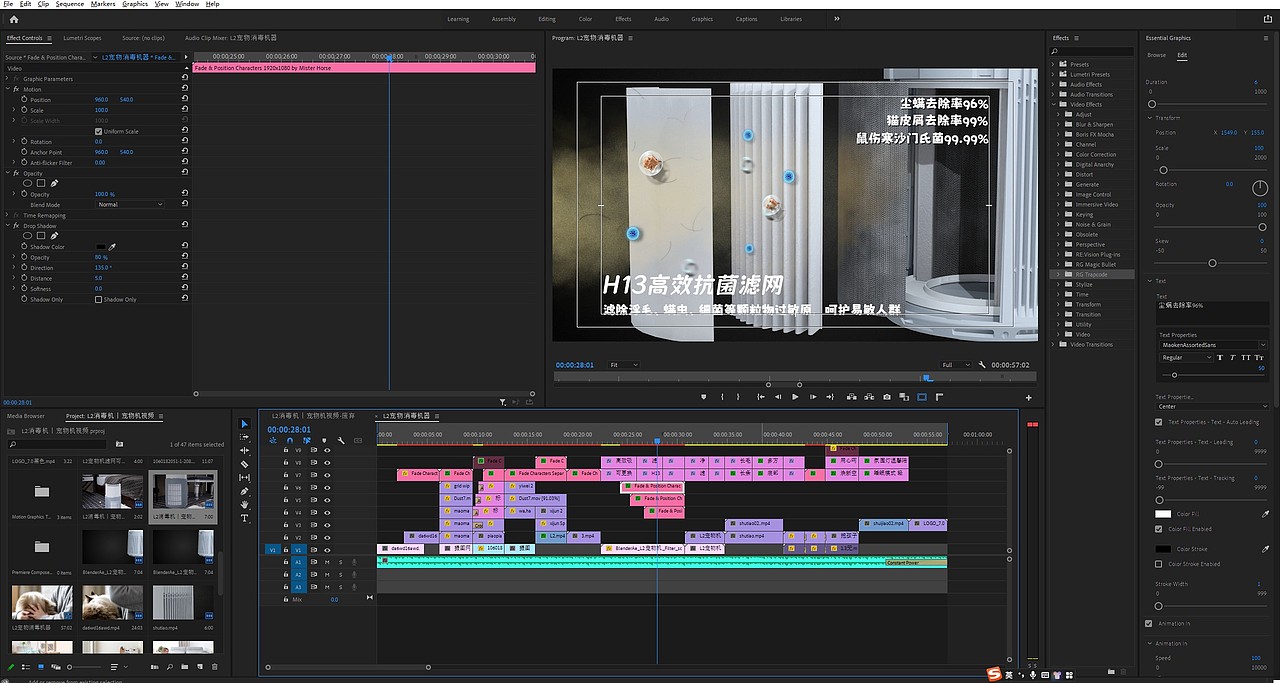
Task: Toggle Color Fill Enabled checkbox
Action: click(1159, 529)
